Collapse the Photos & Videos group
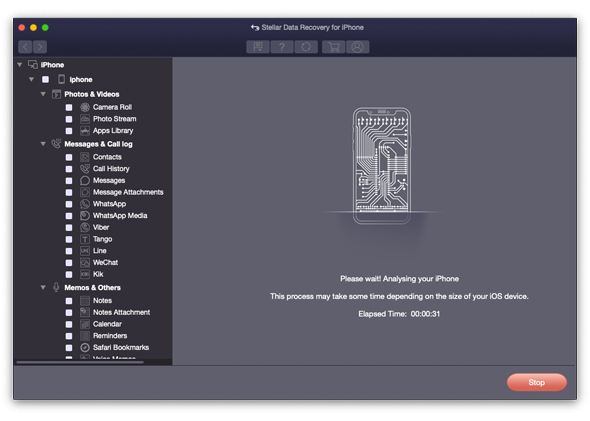The width and height of the screenshot is (590, 421). point(43,94)
